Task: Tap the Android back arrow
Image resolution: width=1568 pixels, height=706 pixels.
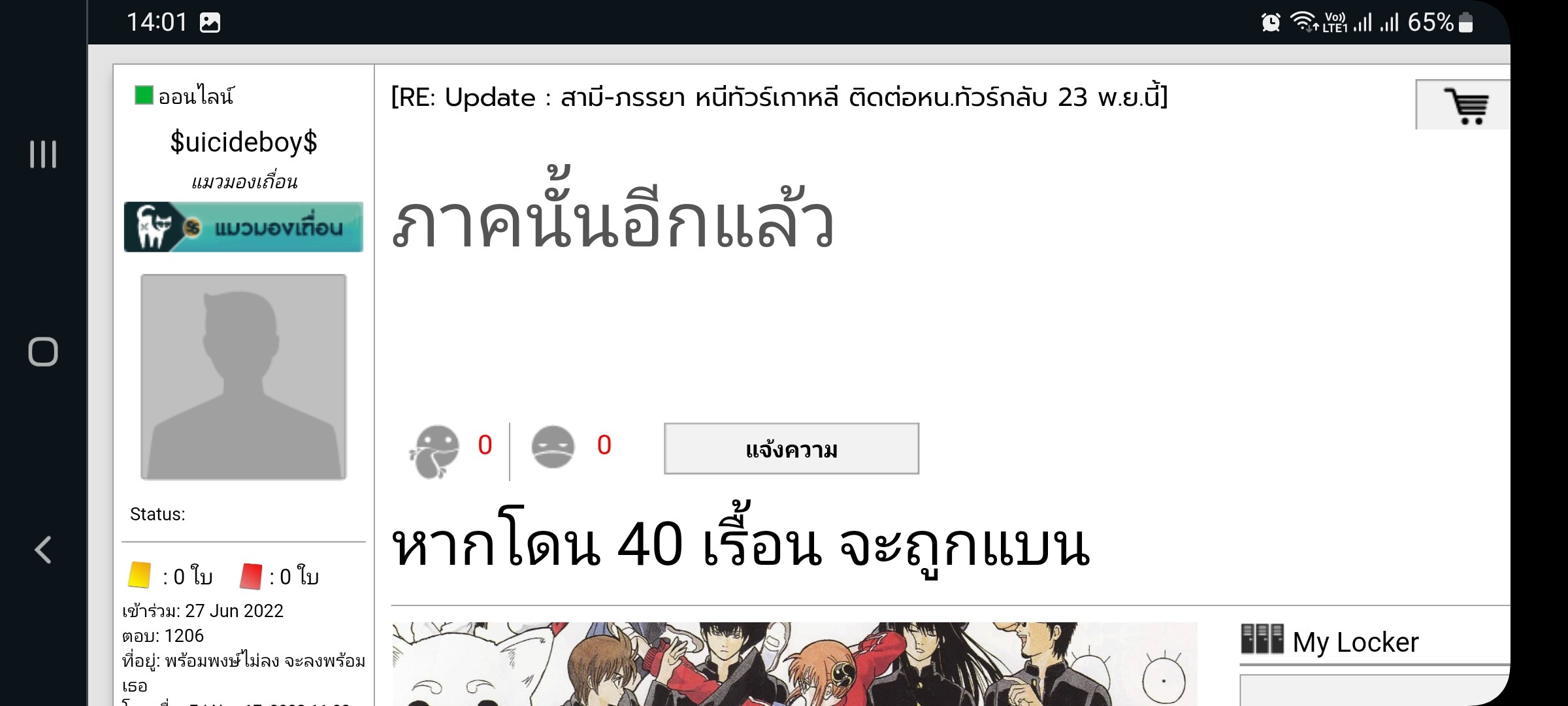Action: pyautogui.click(x=43, y=550)
